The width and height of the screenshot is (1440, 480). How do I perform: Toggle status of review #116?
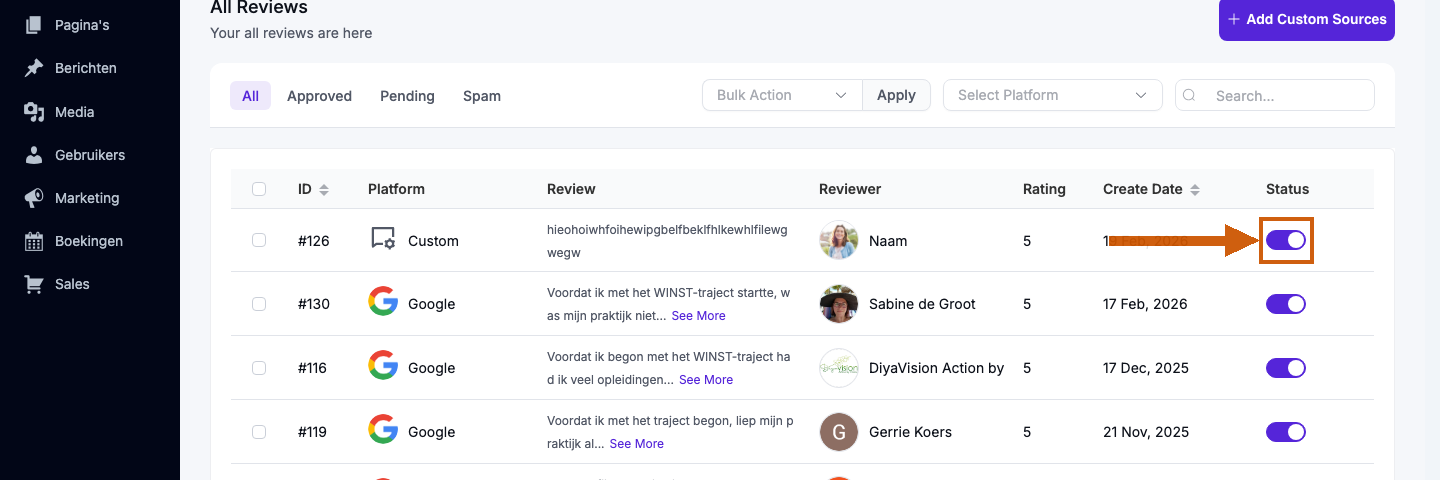tap(1286, 367)
